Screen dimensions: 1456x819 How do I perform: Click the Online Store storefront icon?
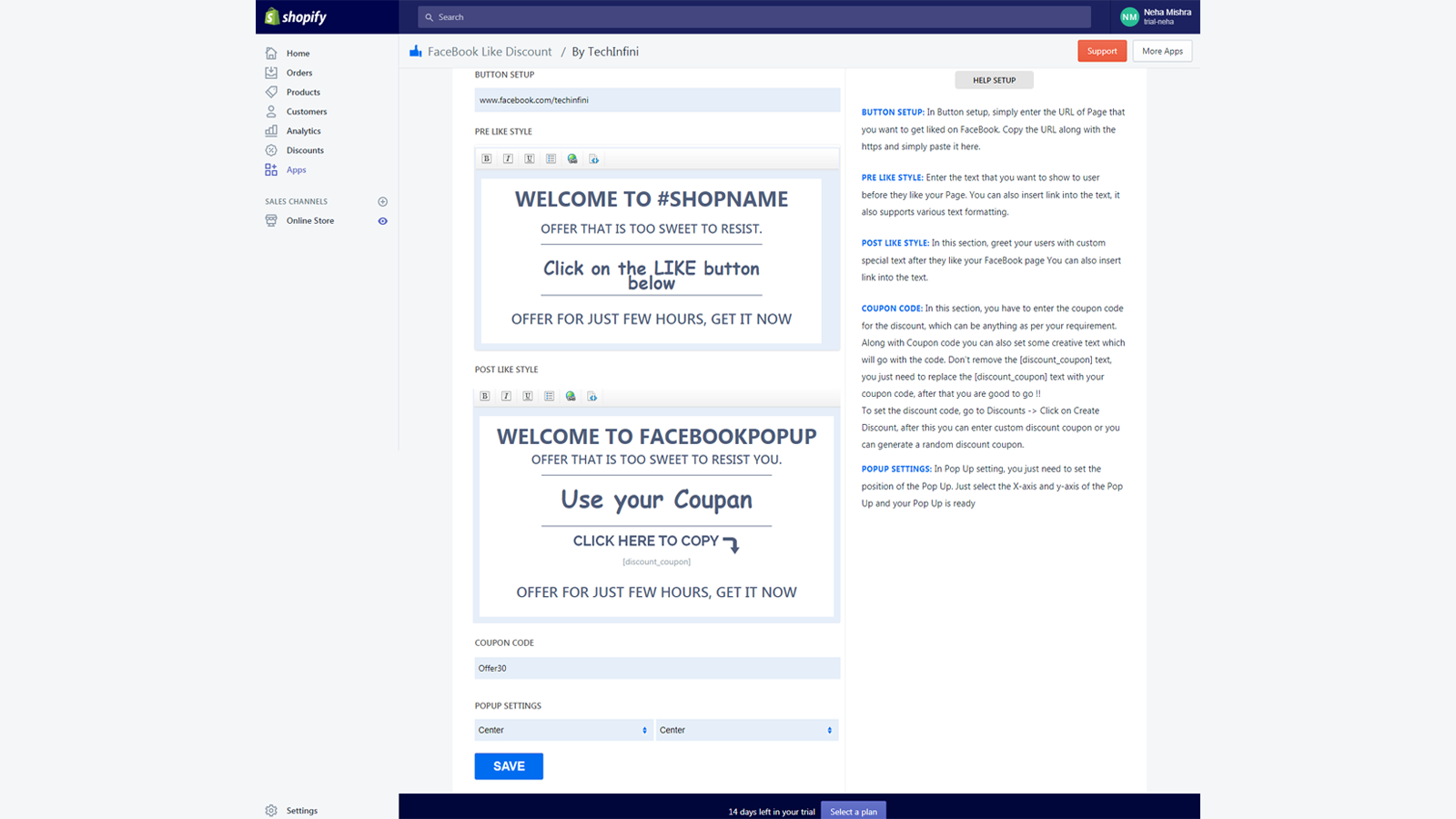[271, 220]
